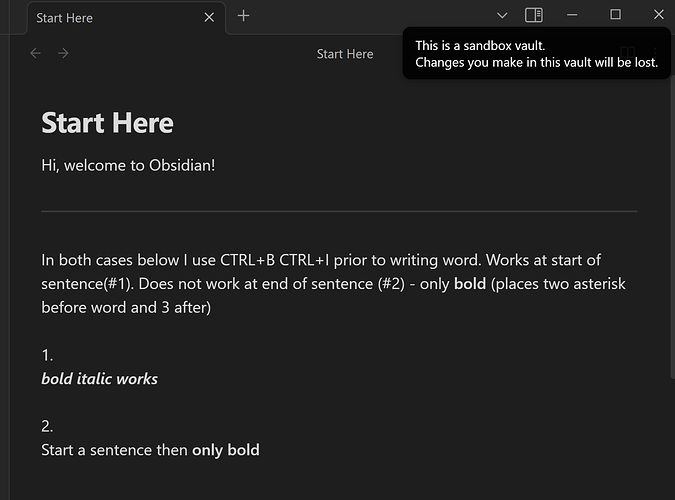Click the 'bold italic works' text
The image size is (675, 500).
click(99, 379)
